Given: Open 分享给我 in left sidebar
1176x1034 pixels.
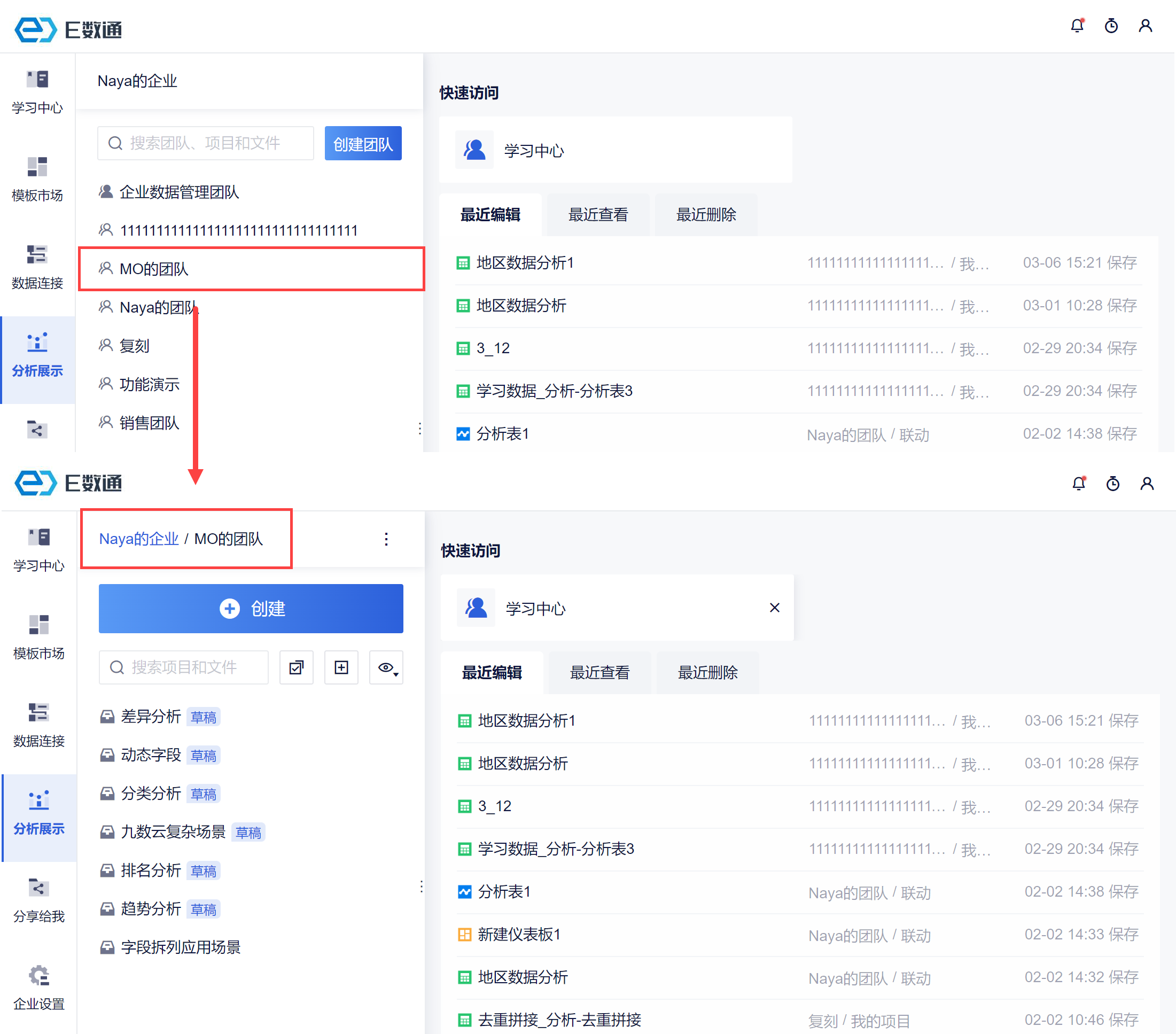Looking at the screenshot, I should [x=38, y=899].
